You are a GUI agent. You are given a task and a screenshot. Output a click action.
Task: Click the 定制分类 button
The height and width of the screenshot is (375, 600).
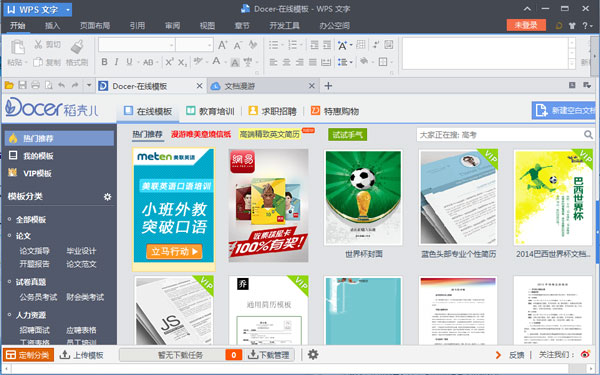coord(28,355)
